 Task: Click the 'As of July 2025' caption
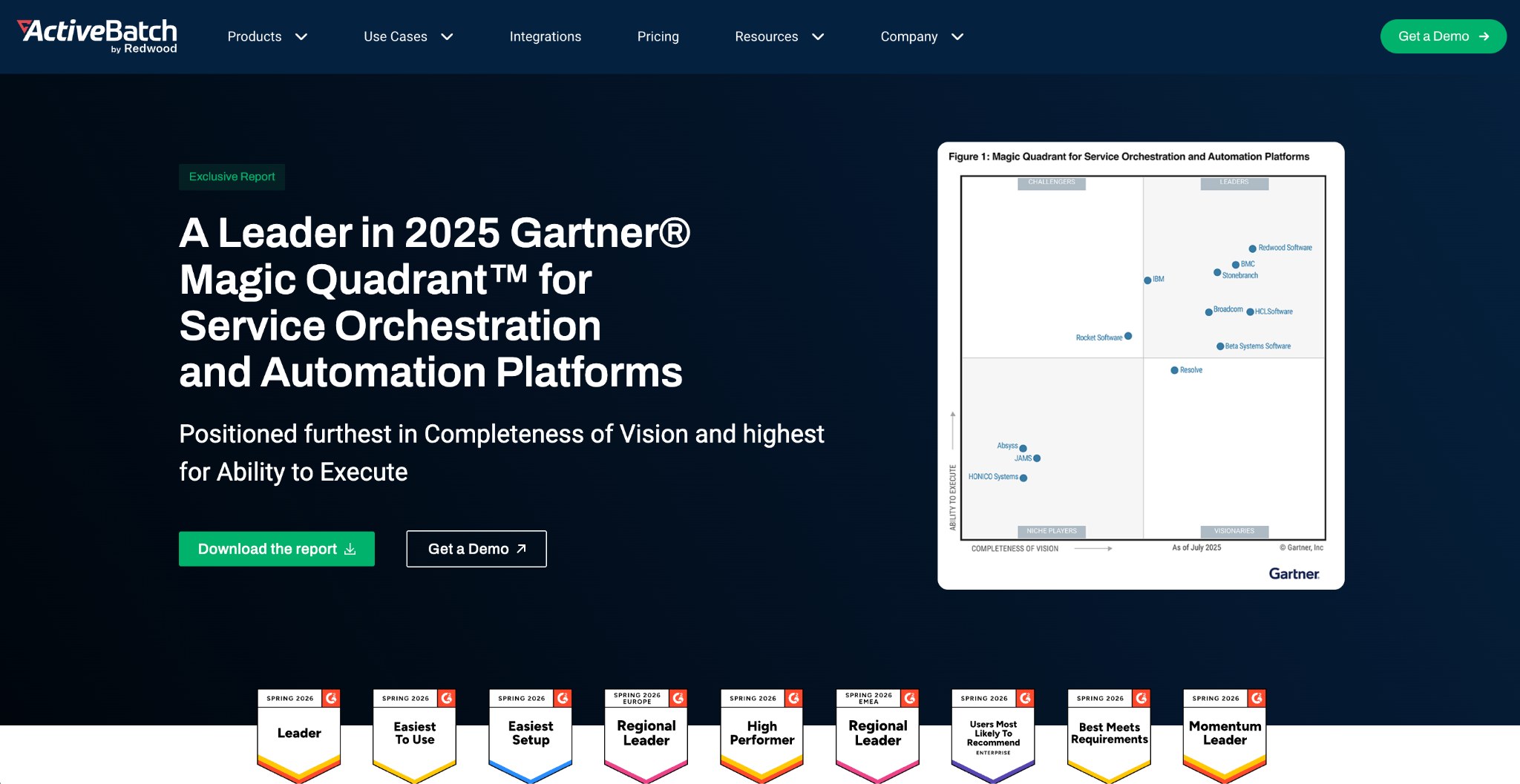[x=1196, y=547]
